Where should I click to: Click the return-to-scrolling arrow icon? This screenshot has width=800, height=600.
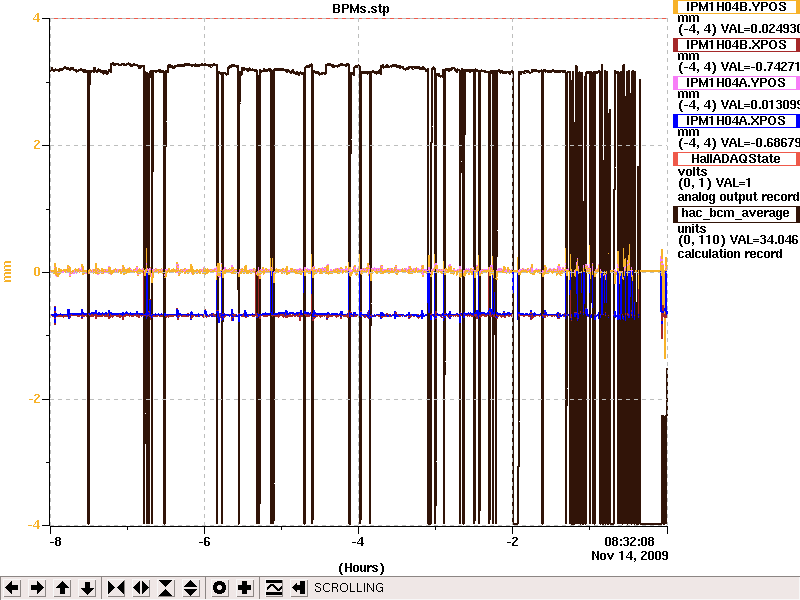tap(299, 588)
